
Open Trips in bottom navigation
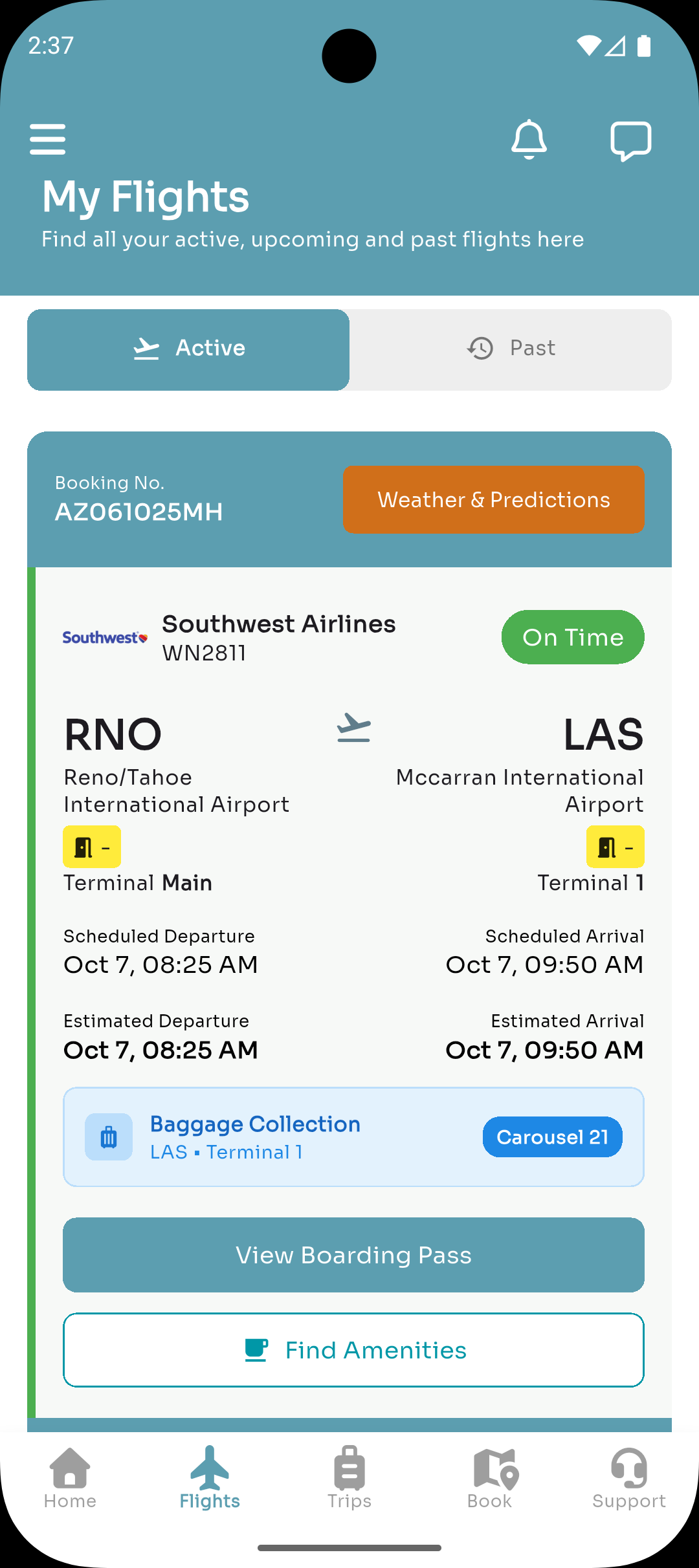click(x=349, y=1478)
